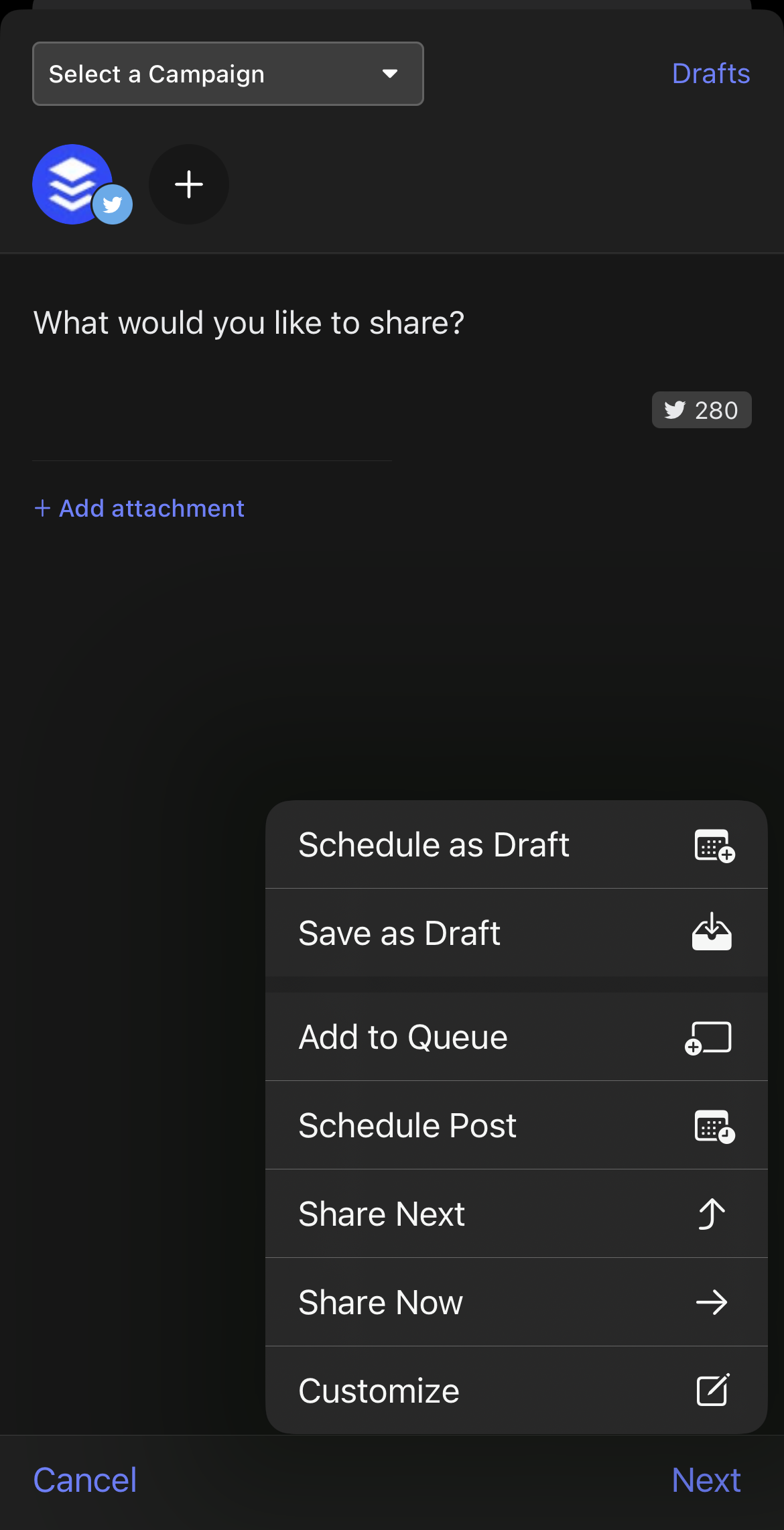Tap the Share Now right-arrow icon
Screen dimensions: 784x1530
[x=712, y=1302]
